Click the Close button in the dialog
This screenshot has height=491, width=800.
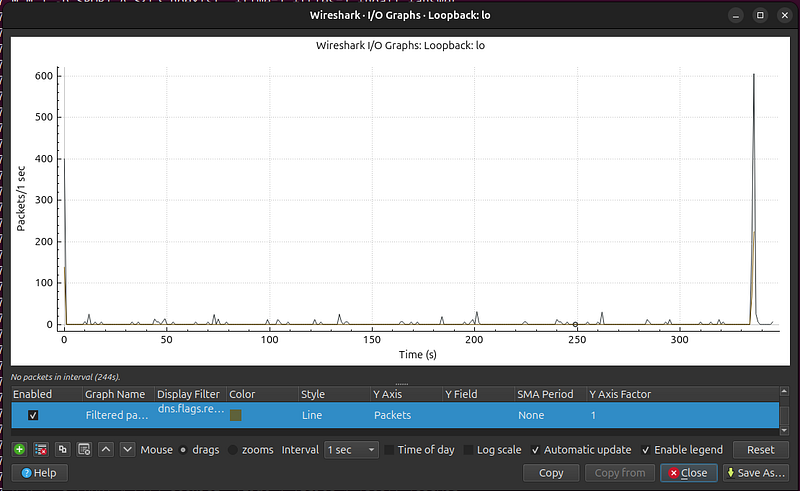coord(689,473)
